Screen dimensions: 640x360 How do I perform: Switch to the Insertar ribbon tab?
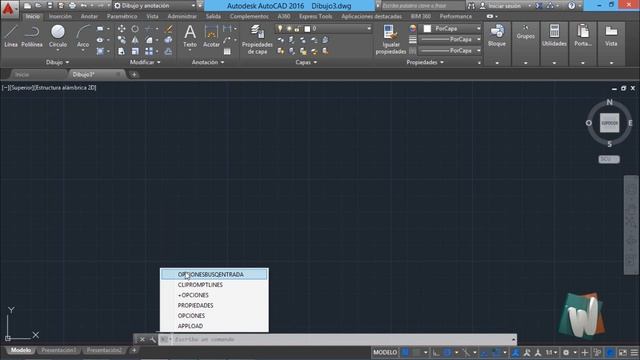(60, 16)
